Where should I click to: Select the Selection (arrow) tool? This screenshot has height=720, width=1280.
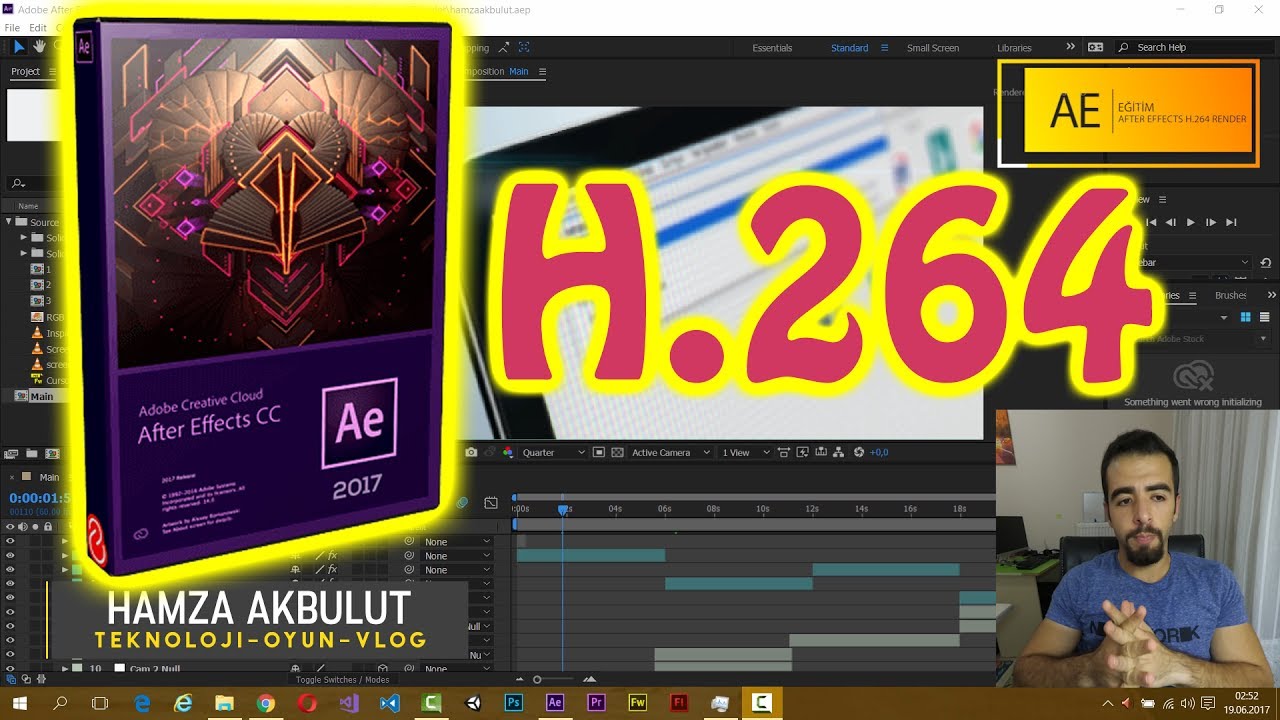click(x=19, y=46)
